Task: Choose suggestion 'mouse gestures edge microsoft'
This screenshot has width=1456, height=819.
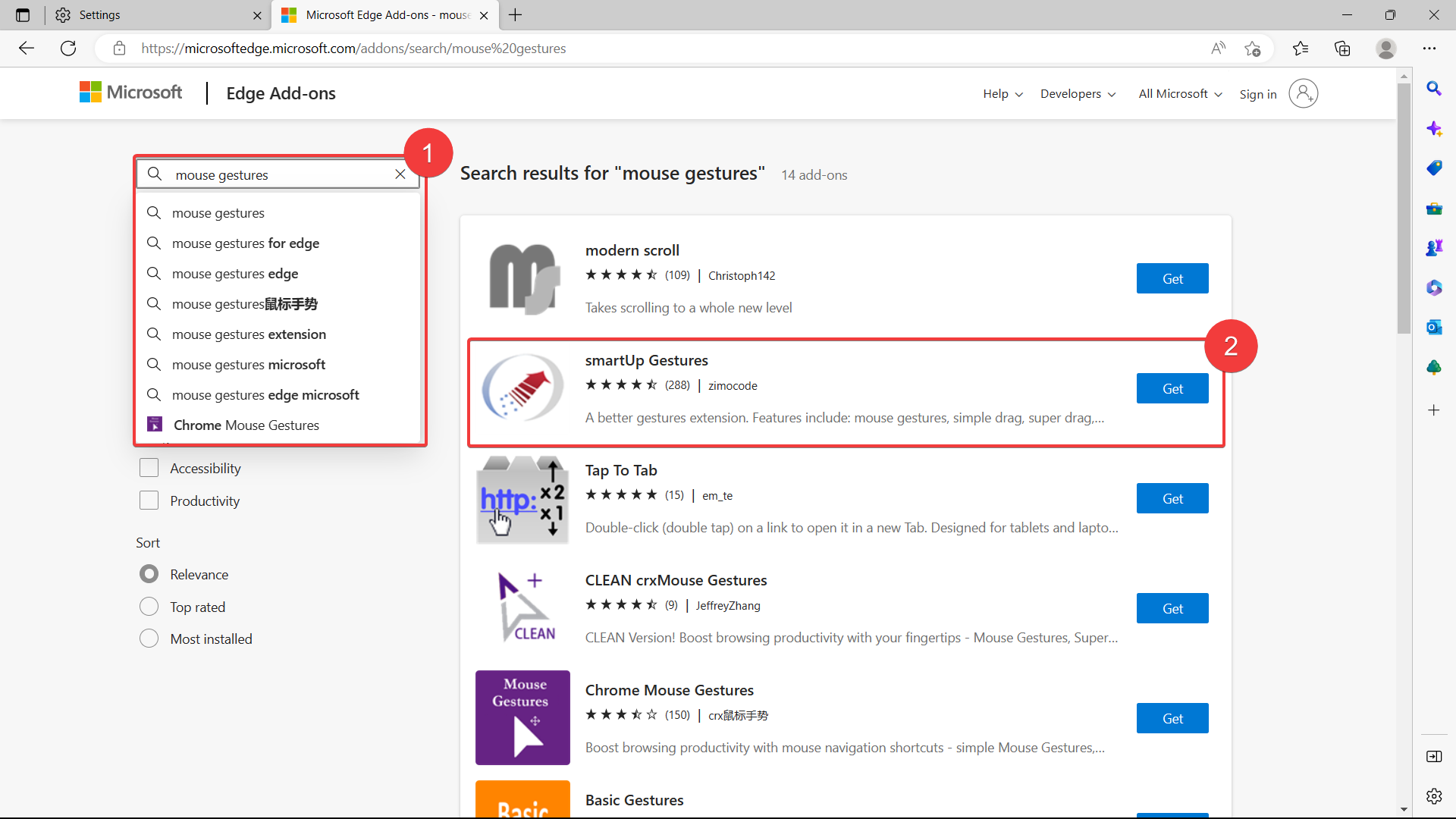Action: click(x=279, y=395)
